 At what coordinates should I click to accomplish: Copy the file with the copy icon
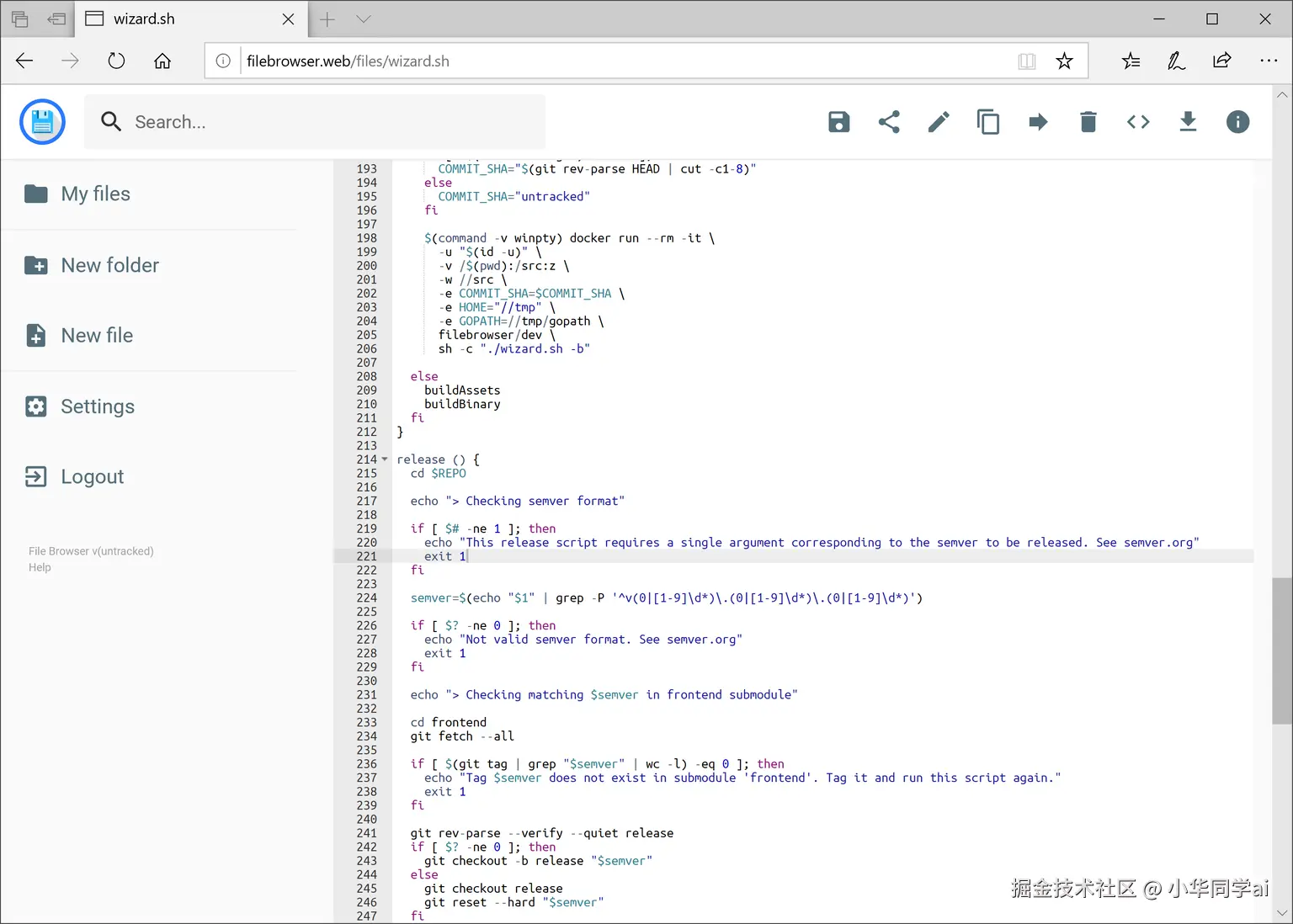(988, 122)
